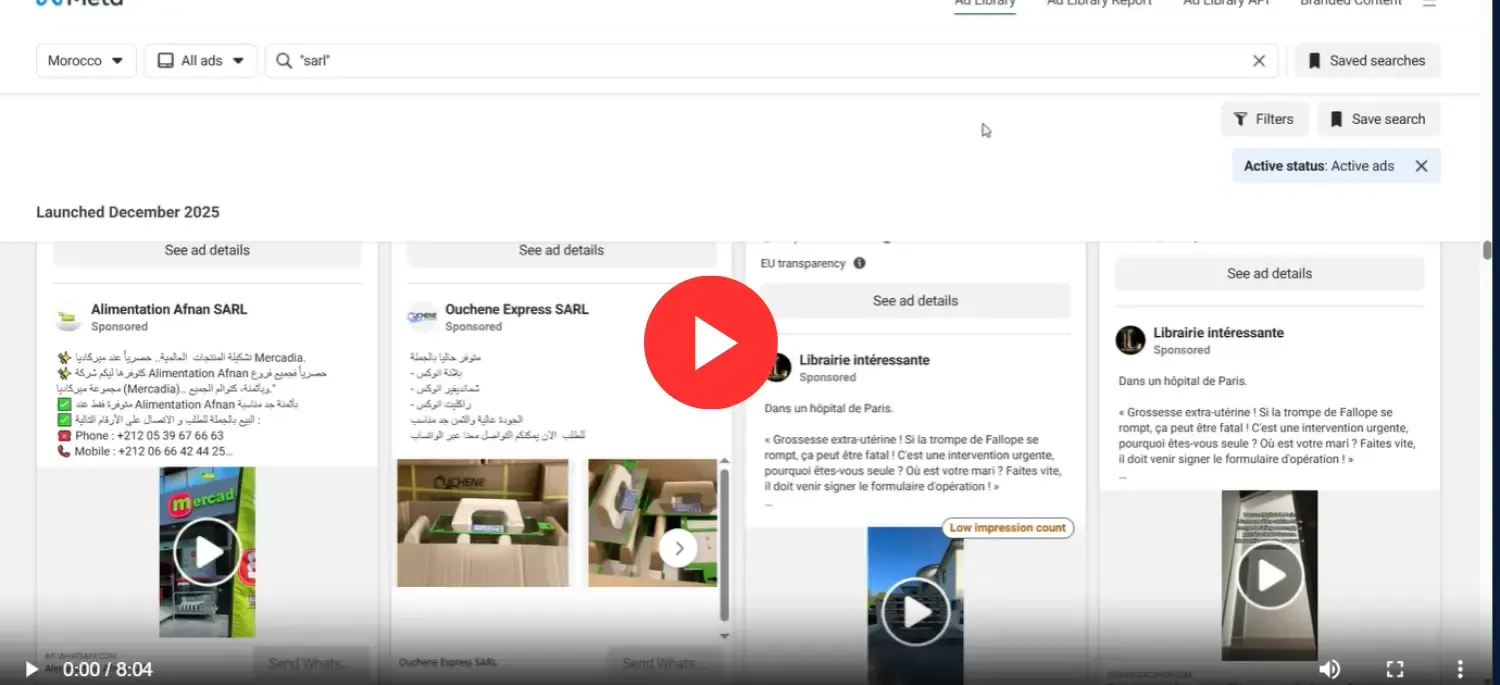The height and width of the screenshot is (685, 1500).
Task: Click Ouchene Express SARL profile avatar
Action: click(x=422, y=318)
